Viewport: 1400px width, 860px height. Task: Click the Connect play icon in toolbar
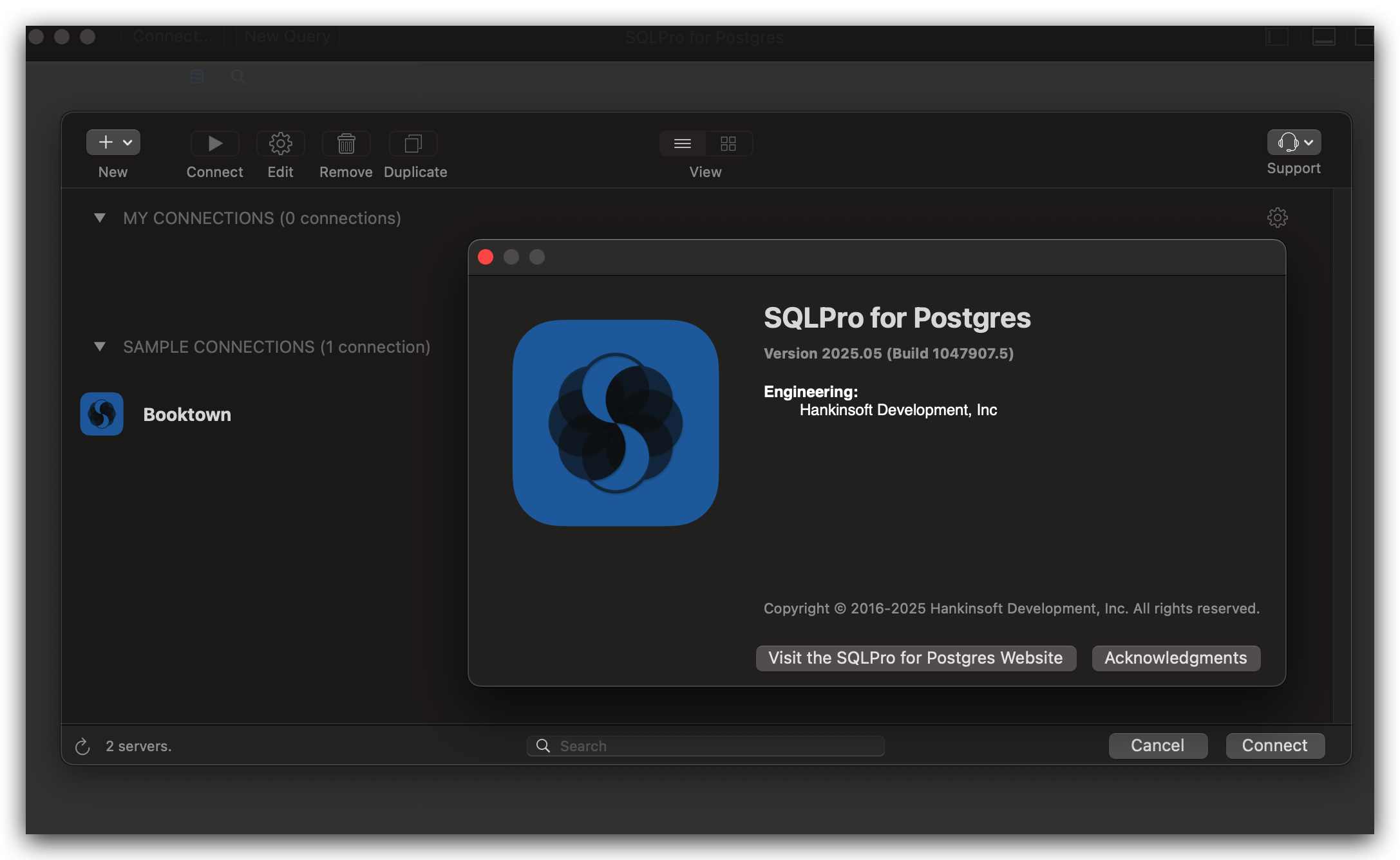point(215,144)
